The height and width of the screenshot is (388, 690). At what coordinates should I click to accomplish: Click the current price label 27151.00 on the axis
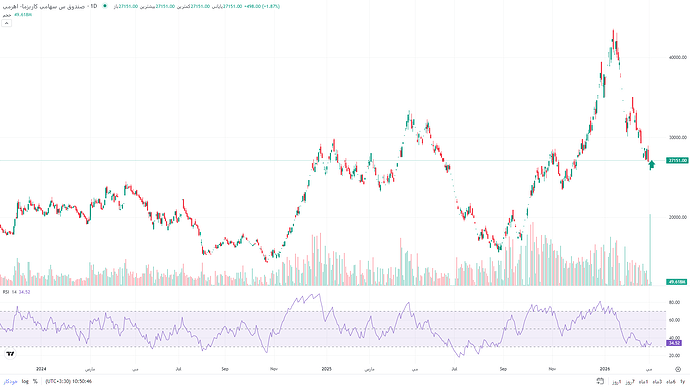click(x=677, y=161)
